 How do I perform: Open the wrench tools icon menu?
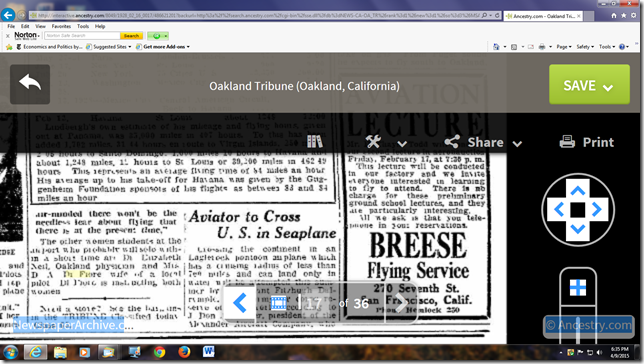coord(373,142)
